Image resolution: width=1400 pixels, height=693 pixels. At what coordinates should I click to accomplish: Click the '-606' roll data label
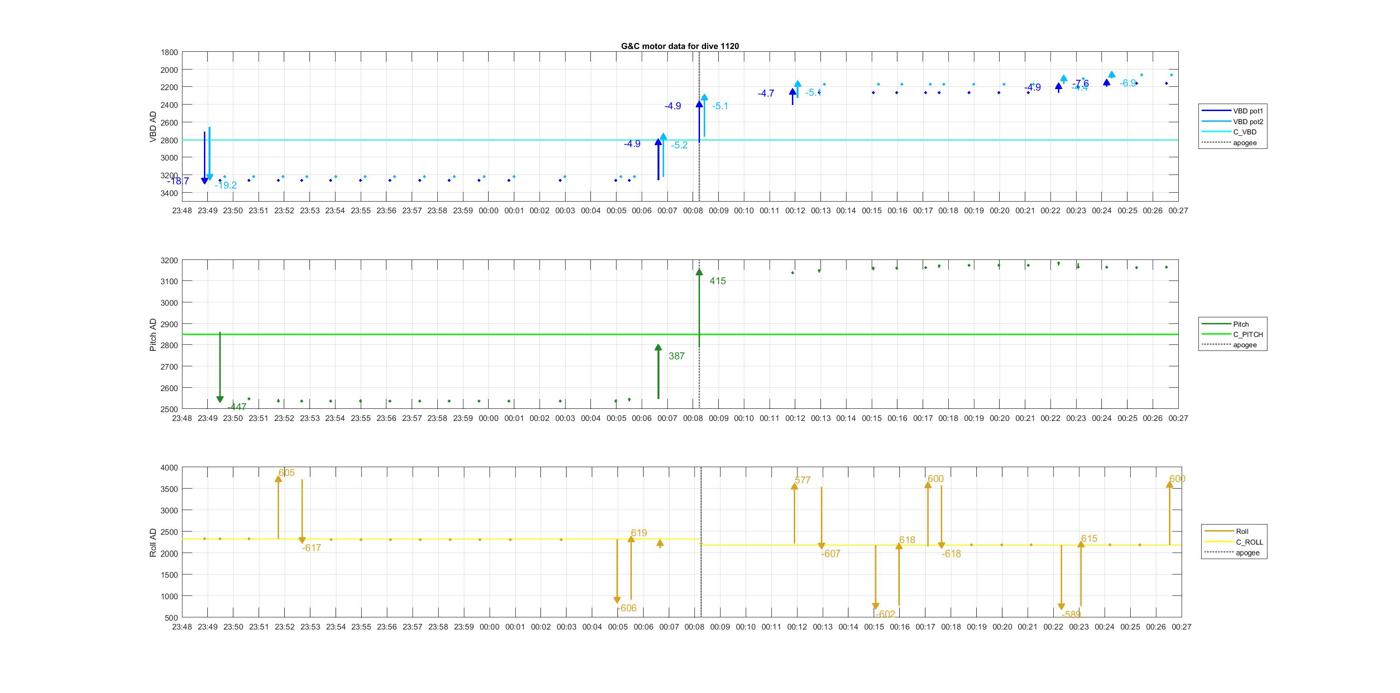coord(627,608)
